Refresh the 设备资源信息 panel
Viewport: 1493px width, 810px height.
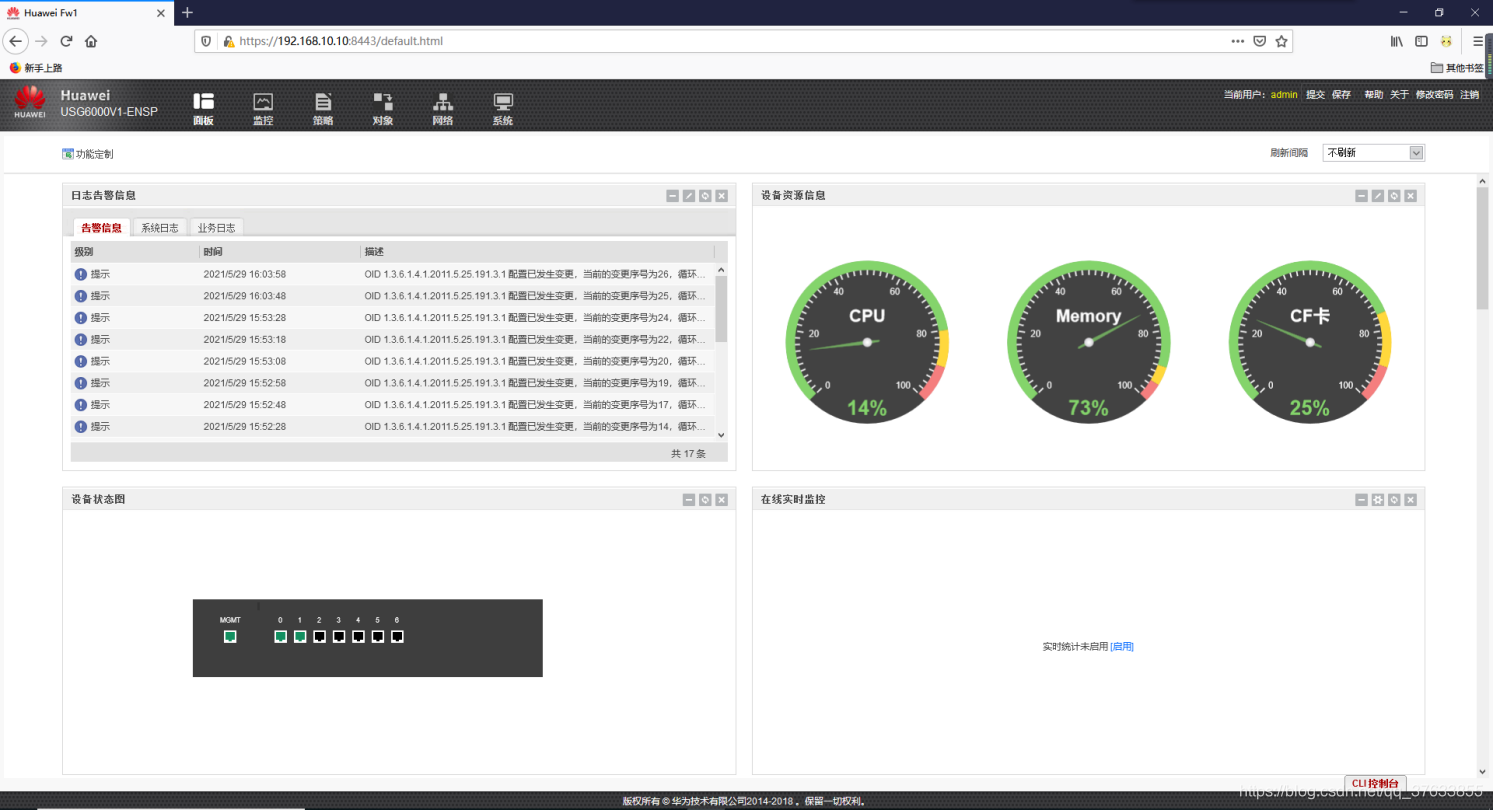(x=1394, y=196)
